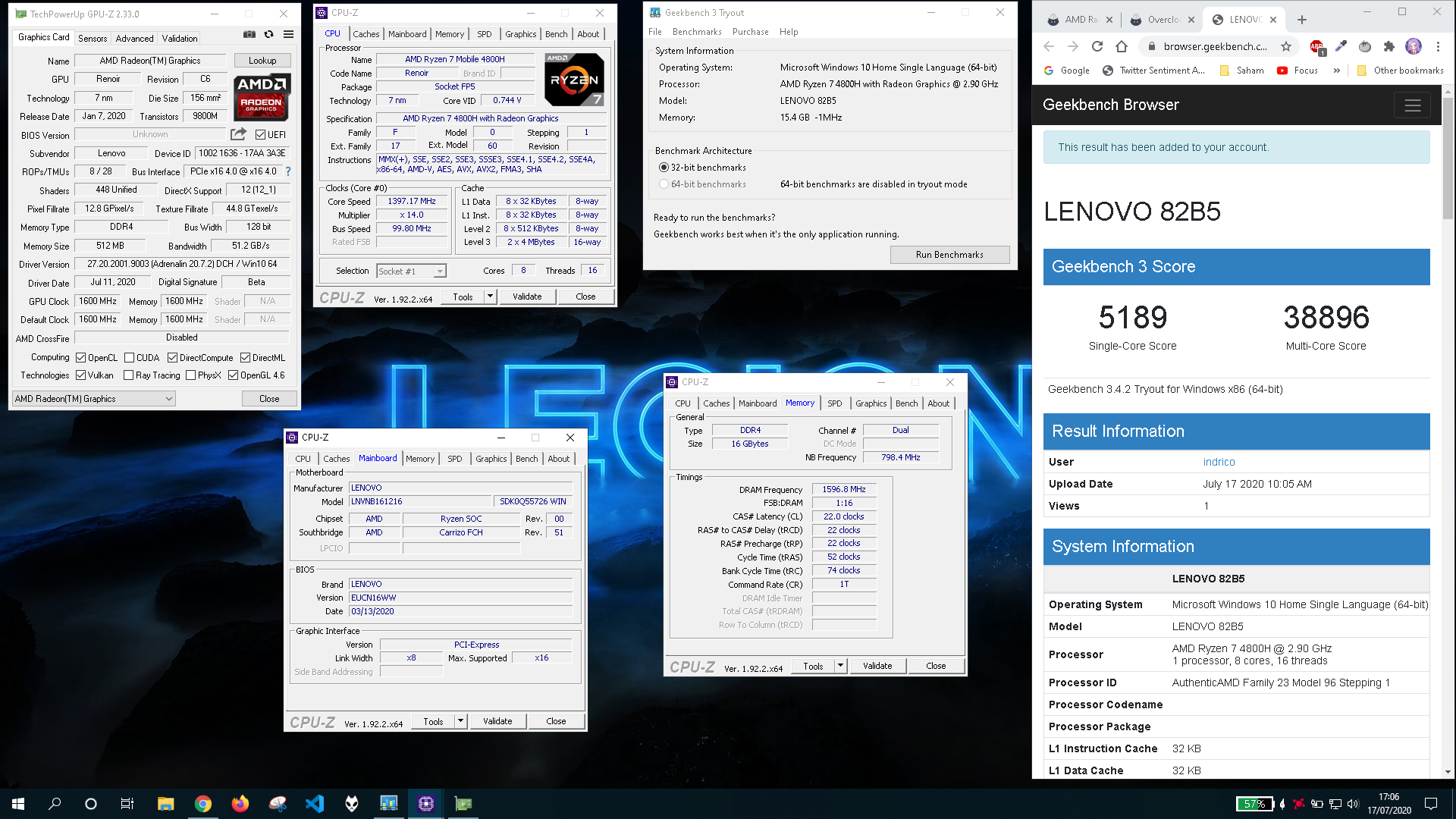The width and height of the screenshot is (1456, 819).
Task: Toggle the Vulkan checkbox
Action: (80, 375)
